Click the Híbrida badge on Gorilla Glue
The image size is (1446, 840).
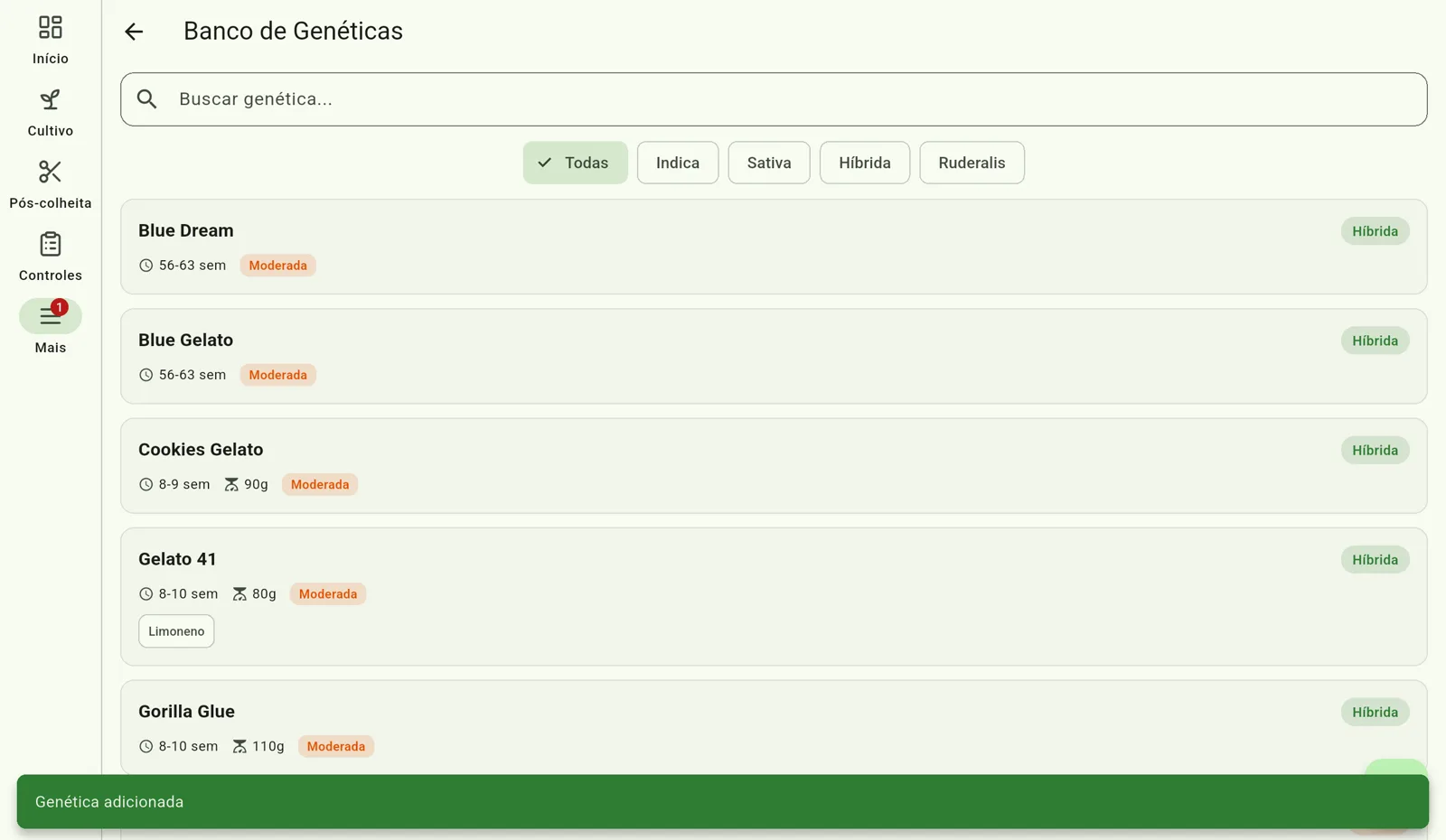(1375, 712)
